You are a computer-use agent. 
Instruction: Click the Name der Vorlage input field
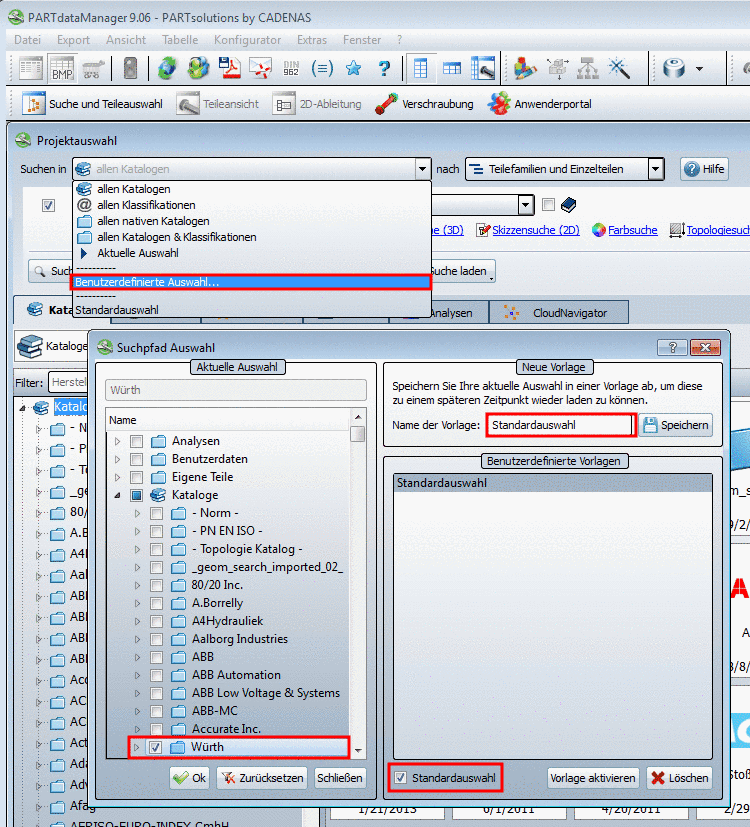(x=560, y=425)
